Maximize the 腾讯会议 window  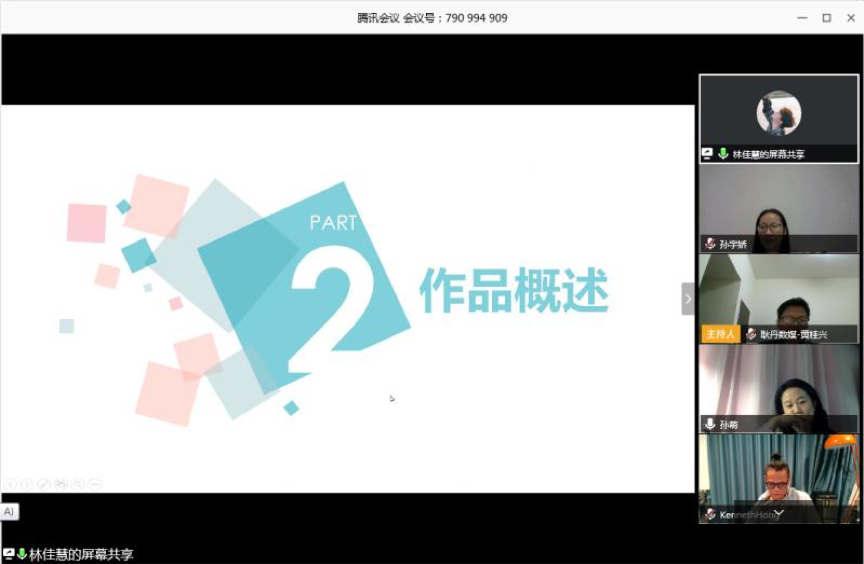click(826, 18)
